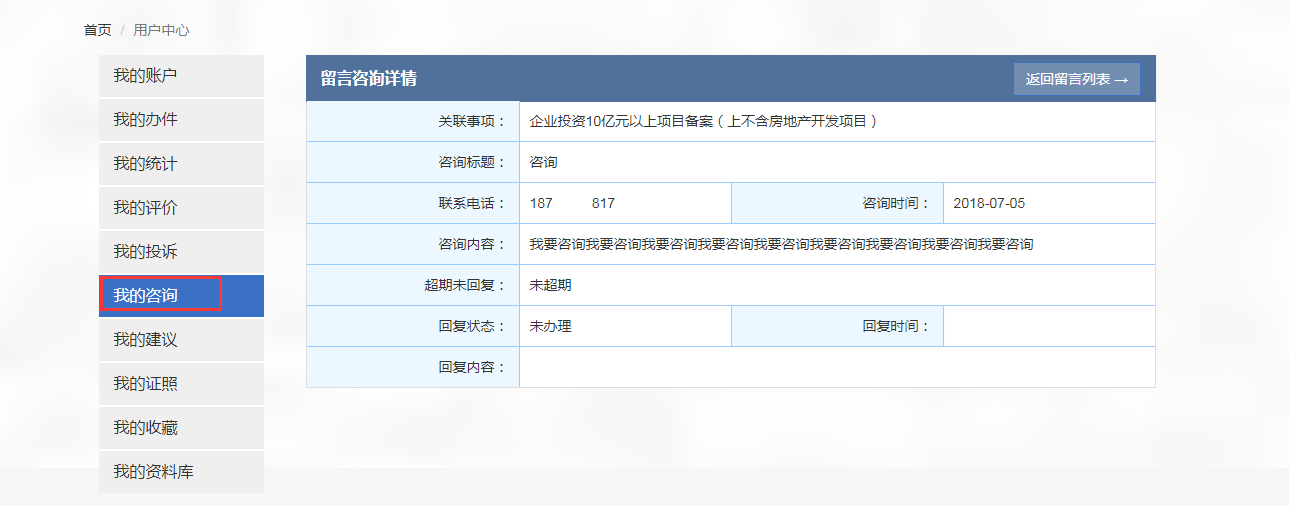Click the 留言咨询详情 panel heading
The width and height of the screenshot is (1289, 506).
click(x=368, y=79)
